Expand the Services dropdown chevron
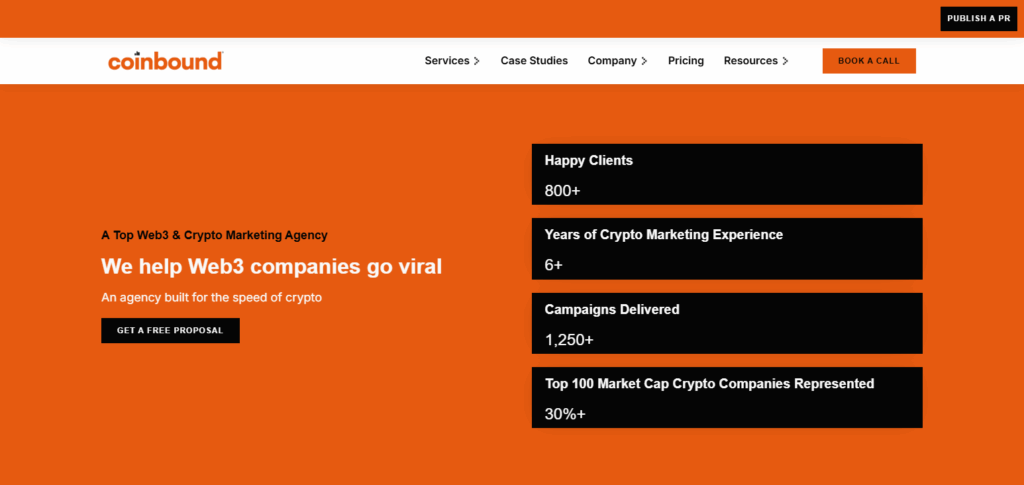1024x485 pixels. coord(477,61)
